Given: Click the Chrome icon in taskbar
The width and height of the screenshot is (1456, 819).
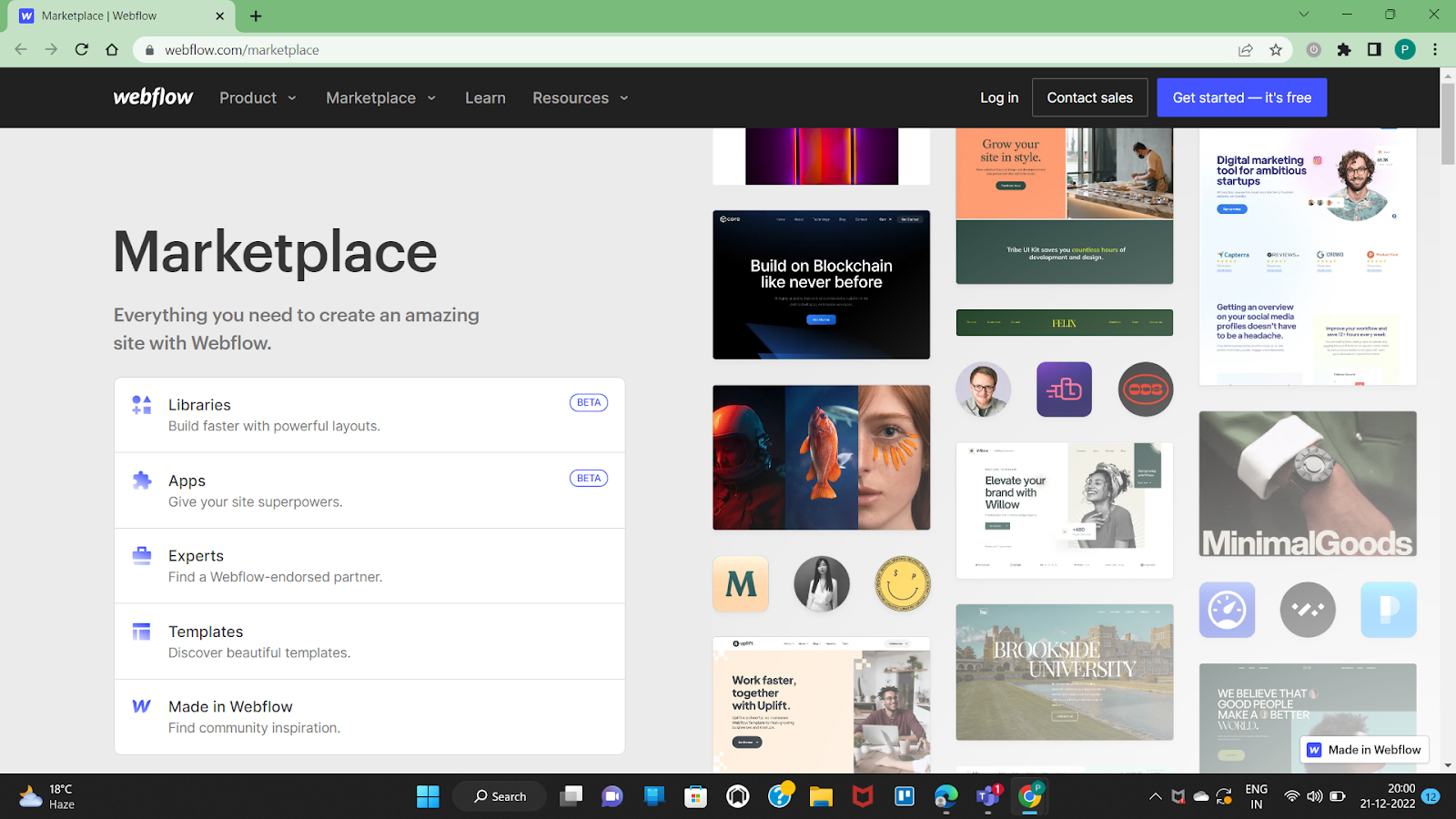Looking at the screenshot, I should coord(1029,796).
